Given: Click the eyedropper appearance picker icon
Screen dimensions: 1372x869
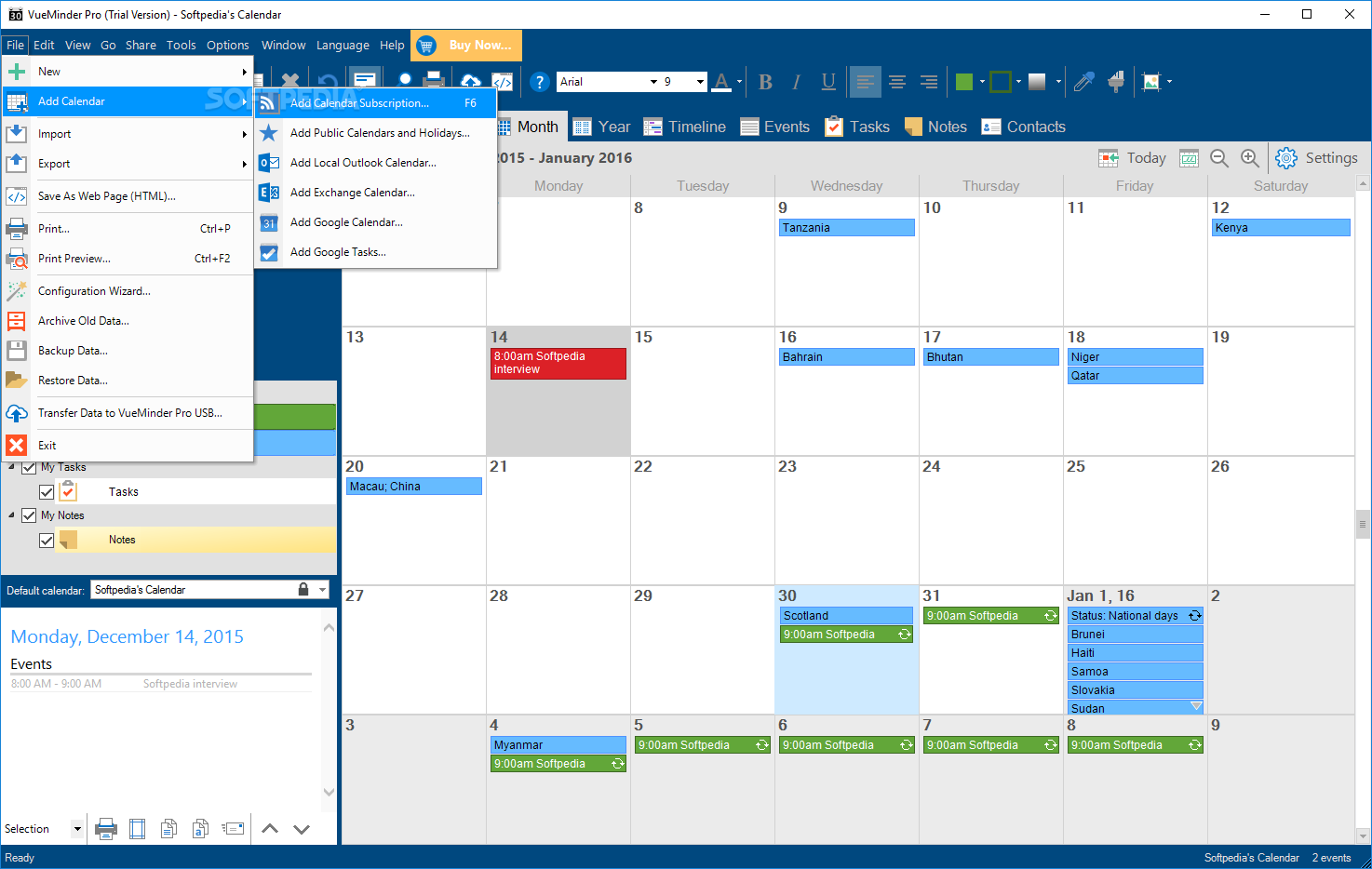Looking at the screenshot, I should (1083, 82).
